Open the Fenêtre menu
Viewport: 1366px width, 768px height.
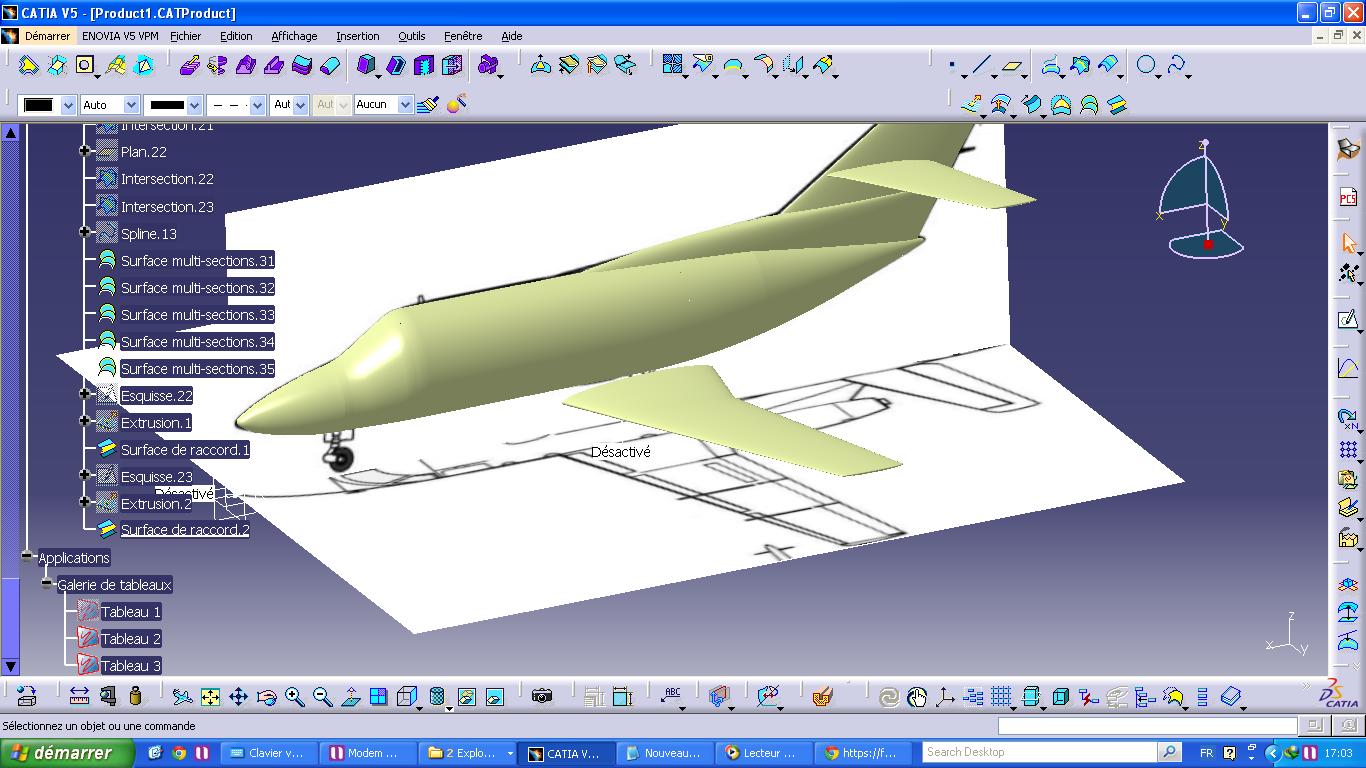click(x=463, y=36)
